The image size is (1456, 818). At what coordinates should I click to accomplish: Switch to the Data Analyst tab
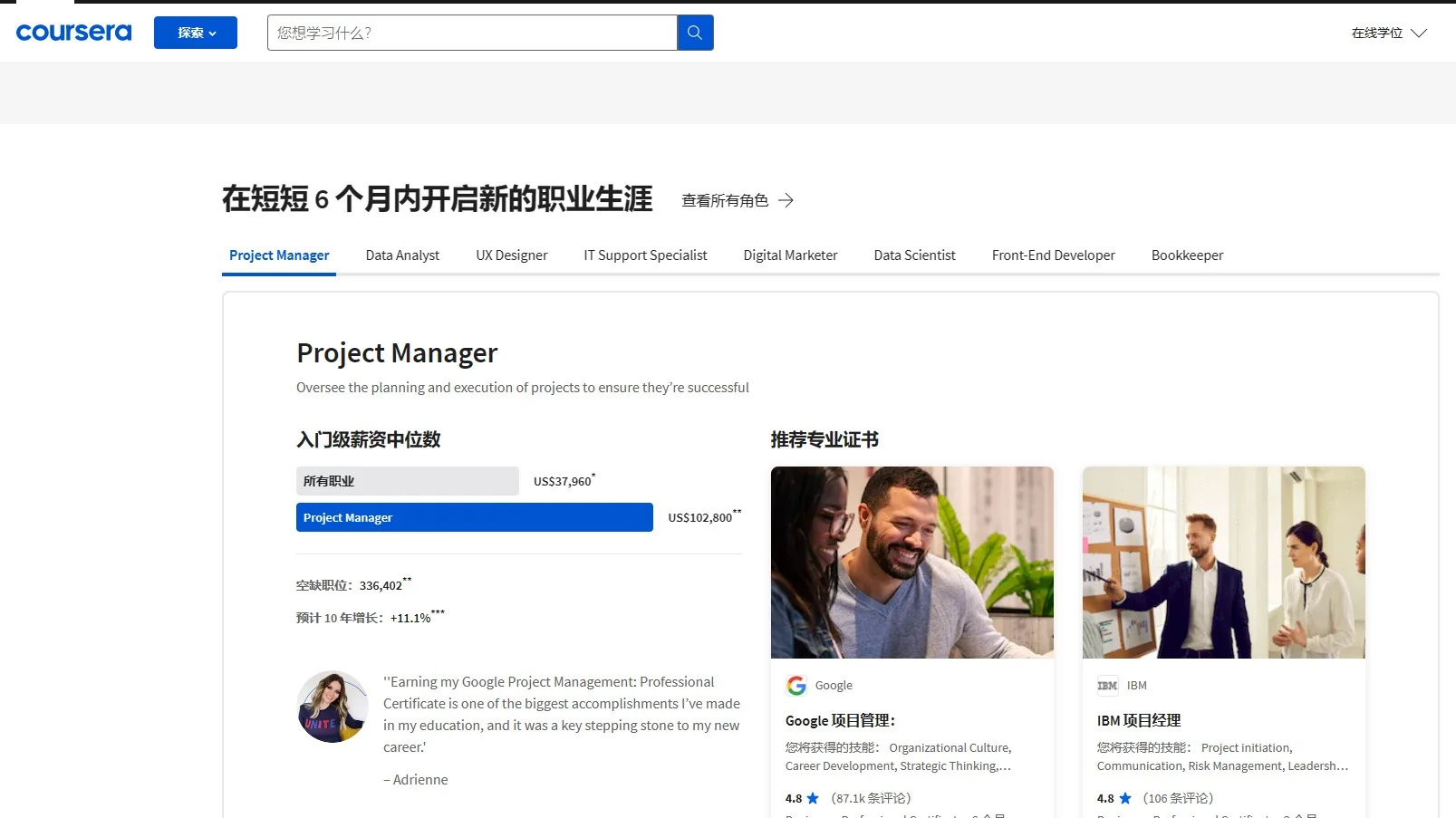402,255
